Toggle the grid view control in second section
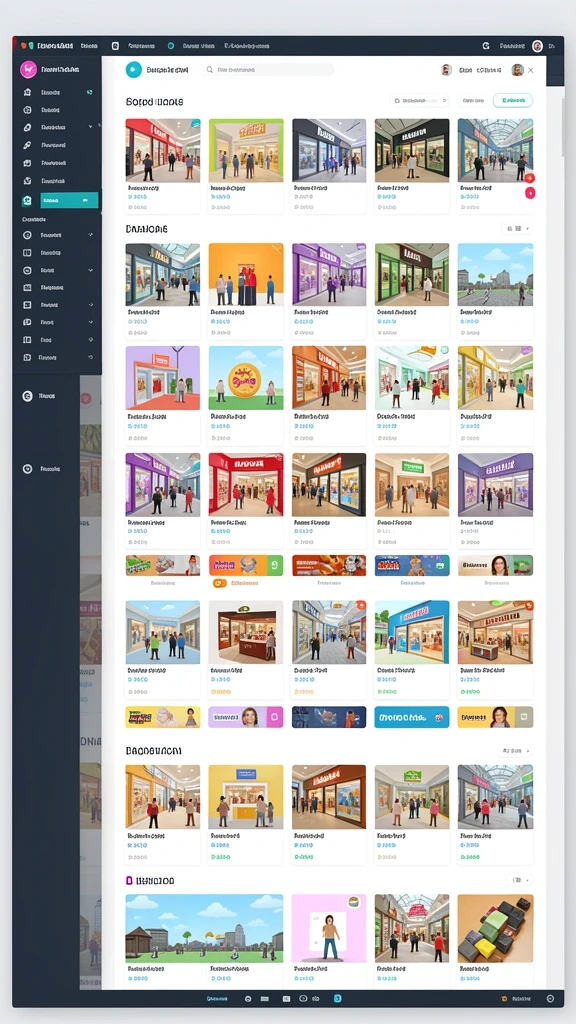Screen dimensions: 576x1024 coord(518,229)
